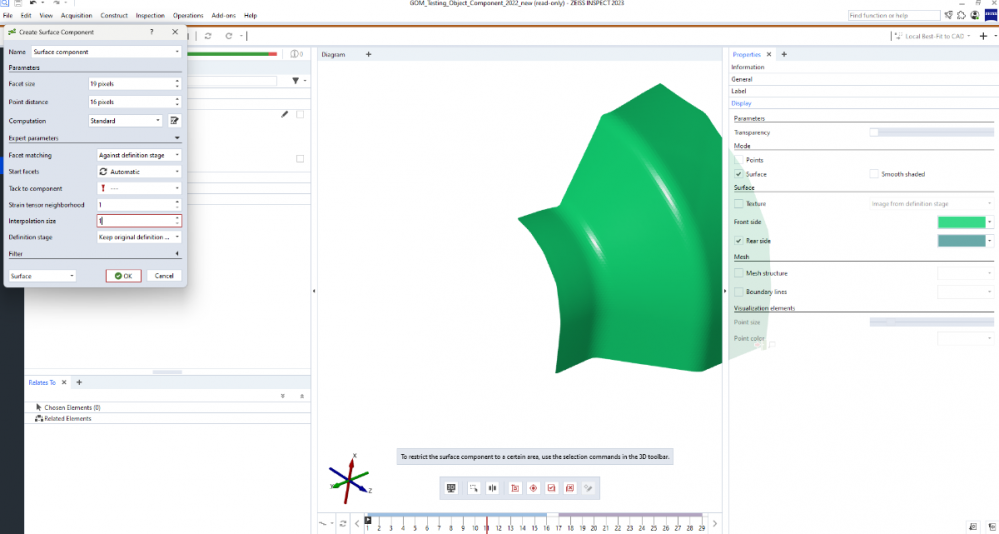Collapse the Expert parameters section
999x534 pixels.
(x=177, y=138)
